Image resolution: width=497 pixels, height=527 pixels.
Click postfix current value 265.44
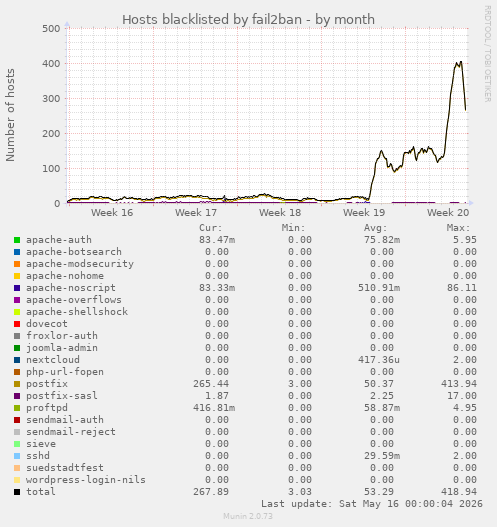(x=211, y=384)
